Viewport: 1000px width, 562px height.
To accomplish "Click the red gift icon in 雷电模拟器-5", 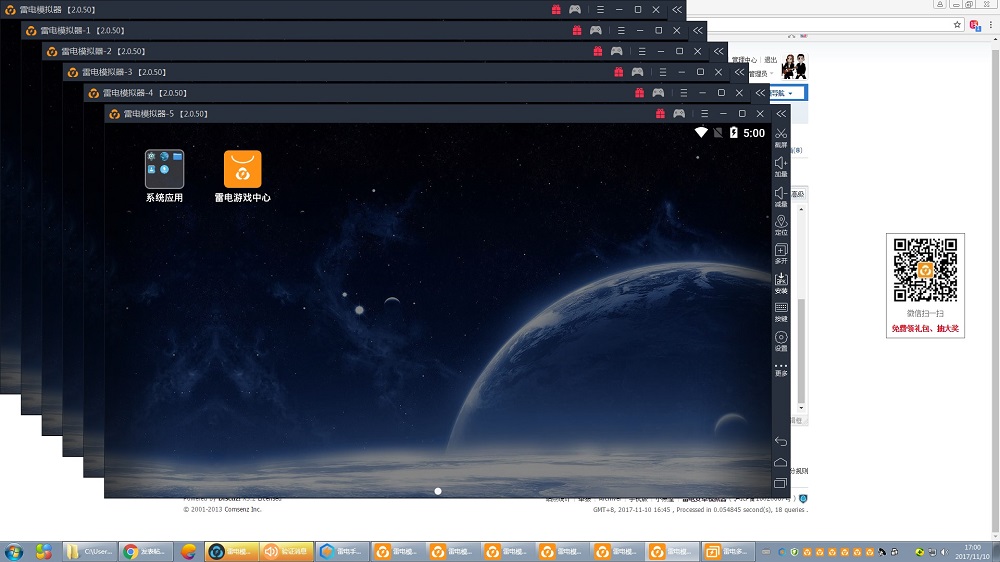I will click(x=660, y=114).
